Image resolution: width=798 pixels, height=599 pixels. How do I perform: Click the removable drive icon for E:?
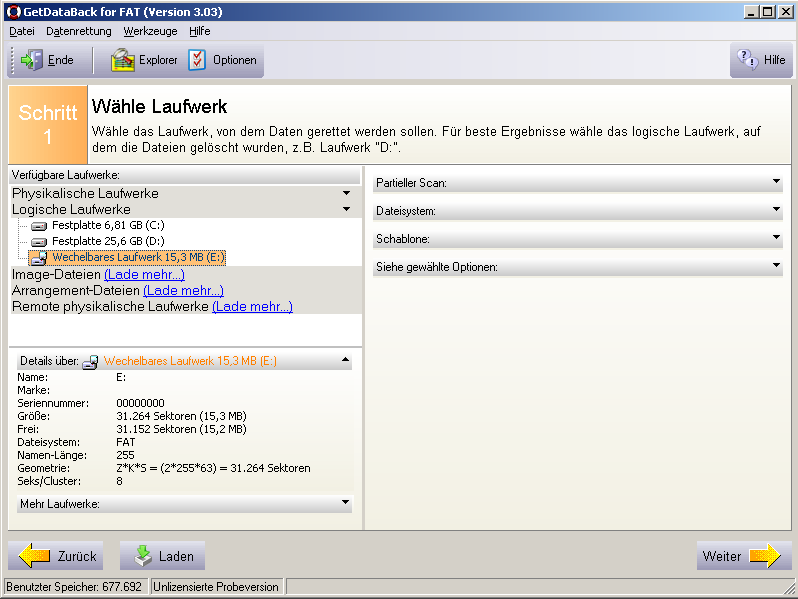pos(39,258)
